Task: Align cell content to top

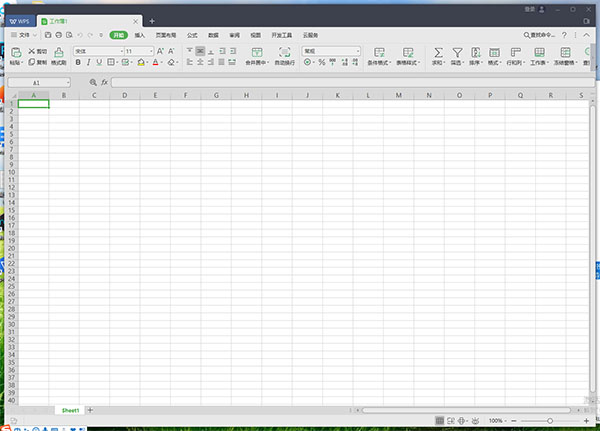Action: (189, 51)
